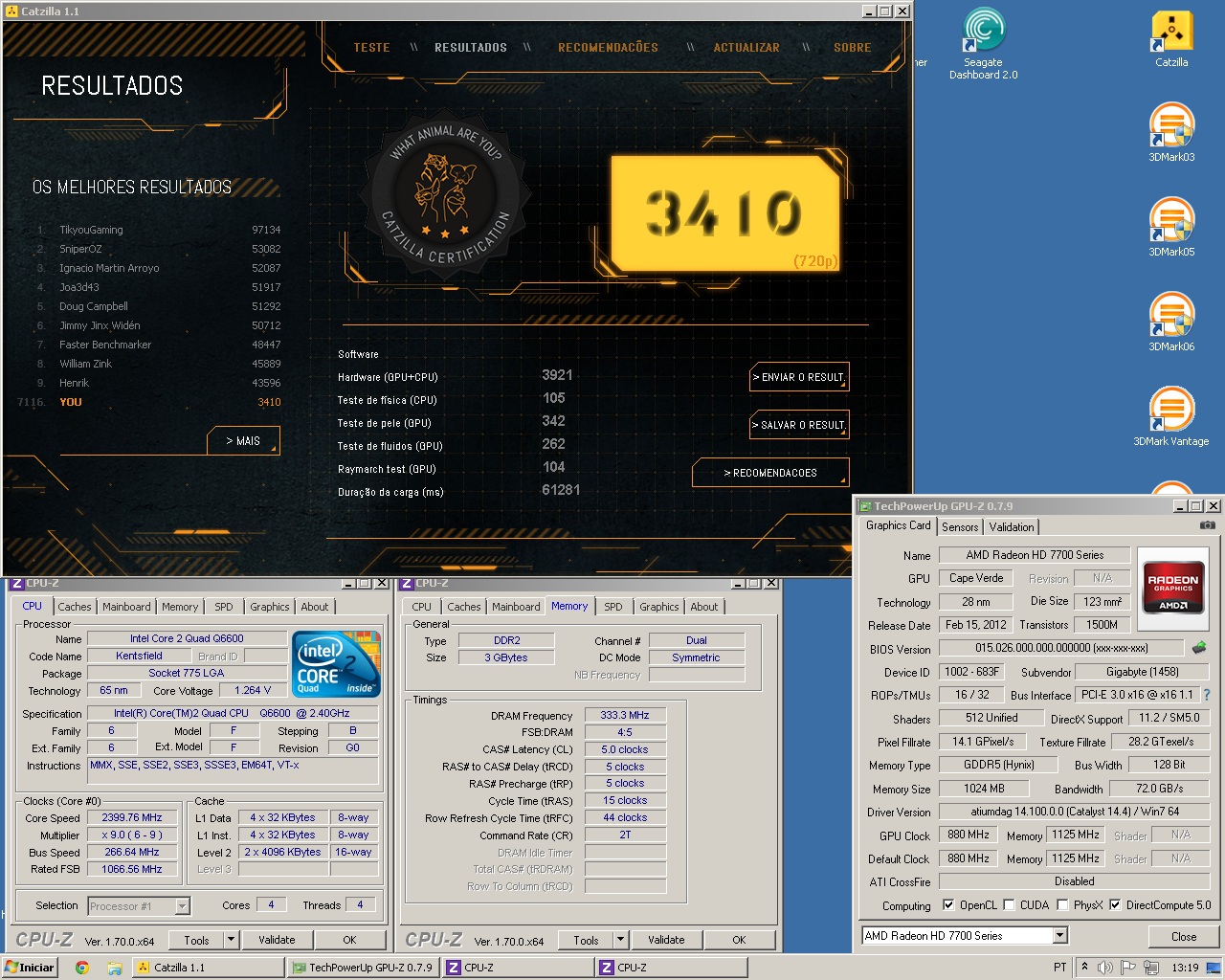Viewport: 1225px width, 980px height.
Task: Click the About tab in left CPU-Z
Action: (314, 607)
